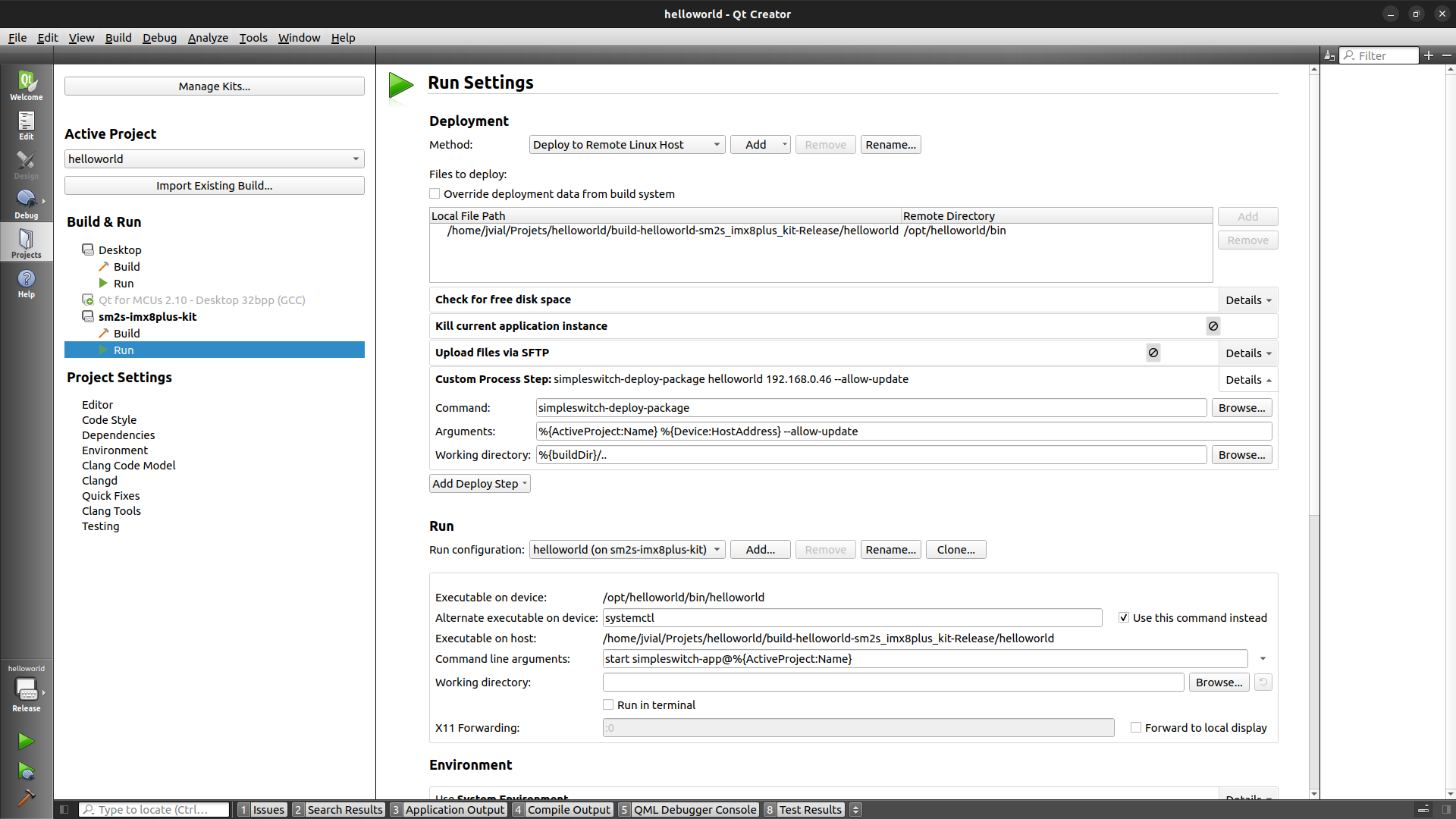The width and height of the screenshot is (1456, 819).
Task: Uncheck Use this command instead
Action: coord(1124,618)
